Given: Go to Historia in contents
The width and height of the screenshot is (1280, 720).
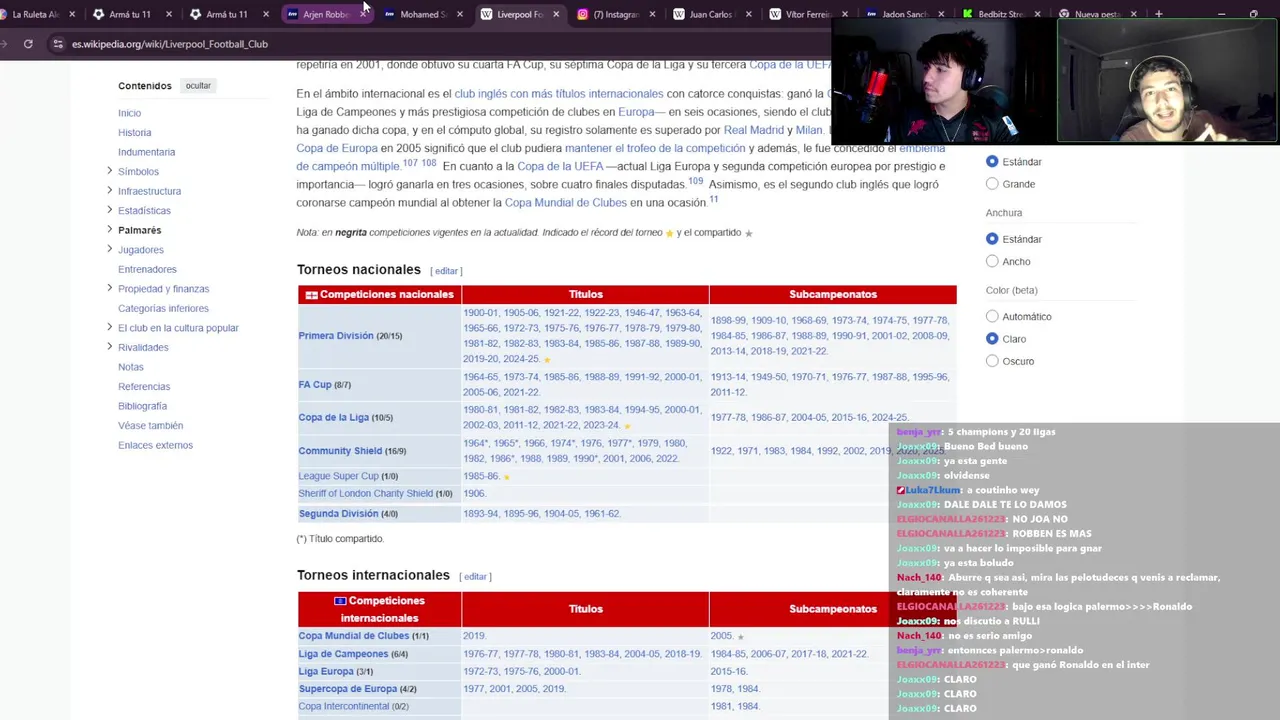Looking at the screenshot, I should (135, 132).
